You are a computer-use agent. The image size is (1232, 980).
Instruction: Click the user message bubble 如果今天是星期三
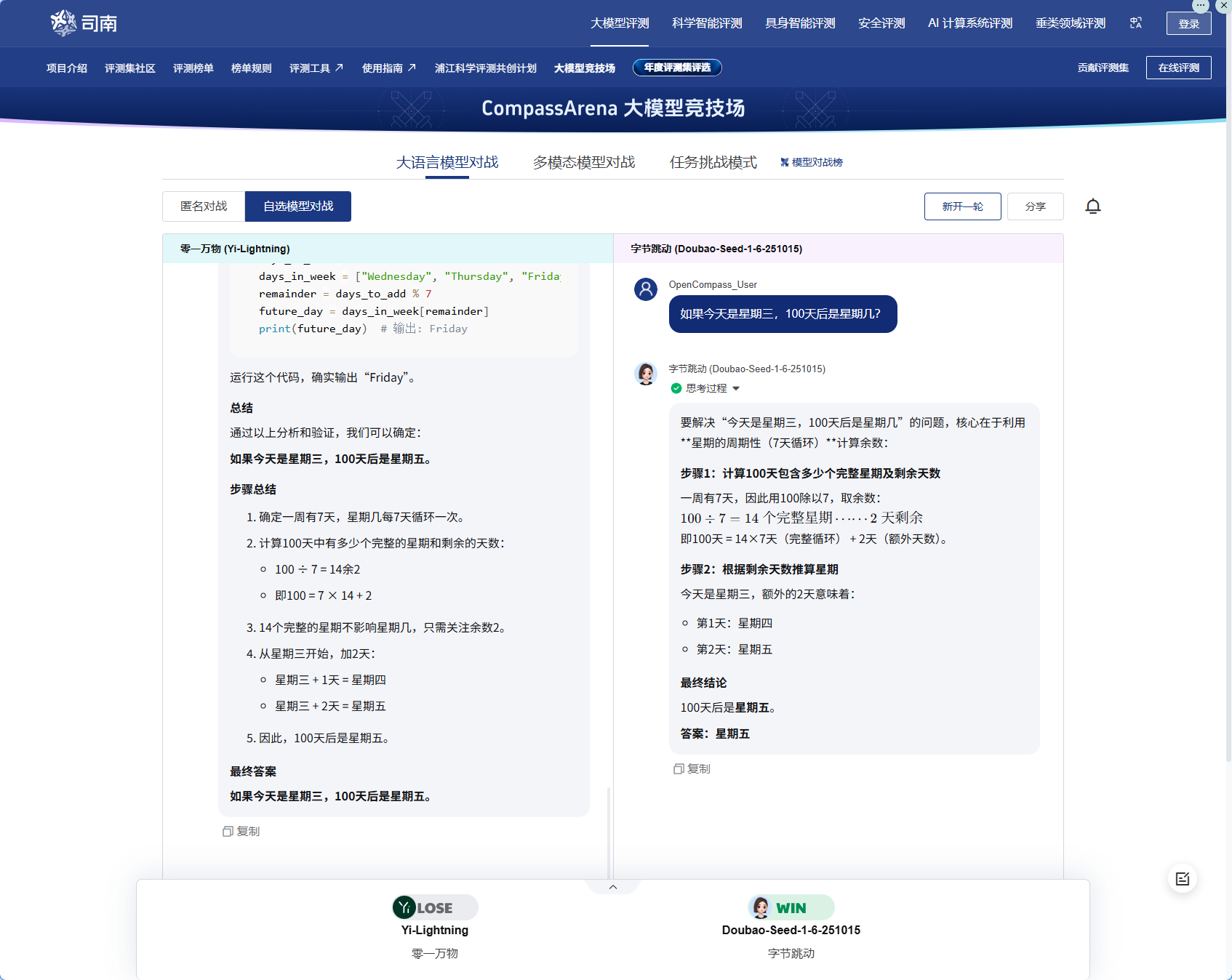click(x=783, y=314)
